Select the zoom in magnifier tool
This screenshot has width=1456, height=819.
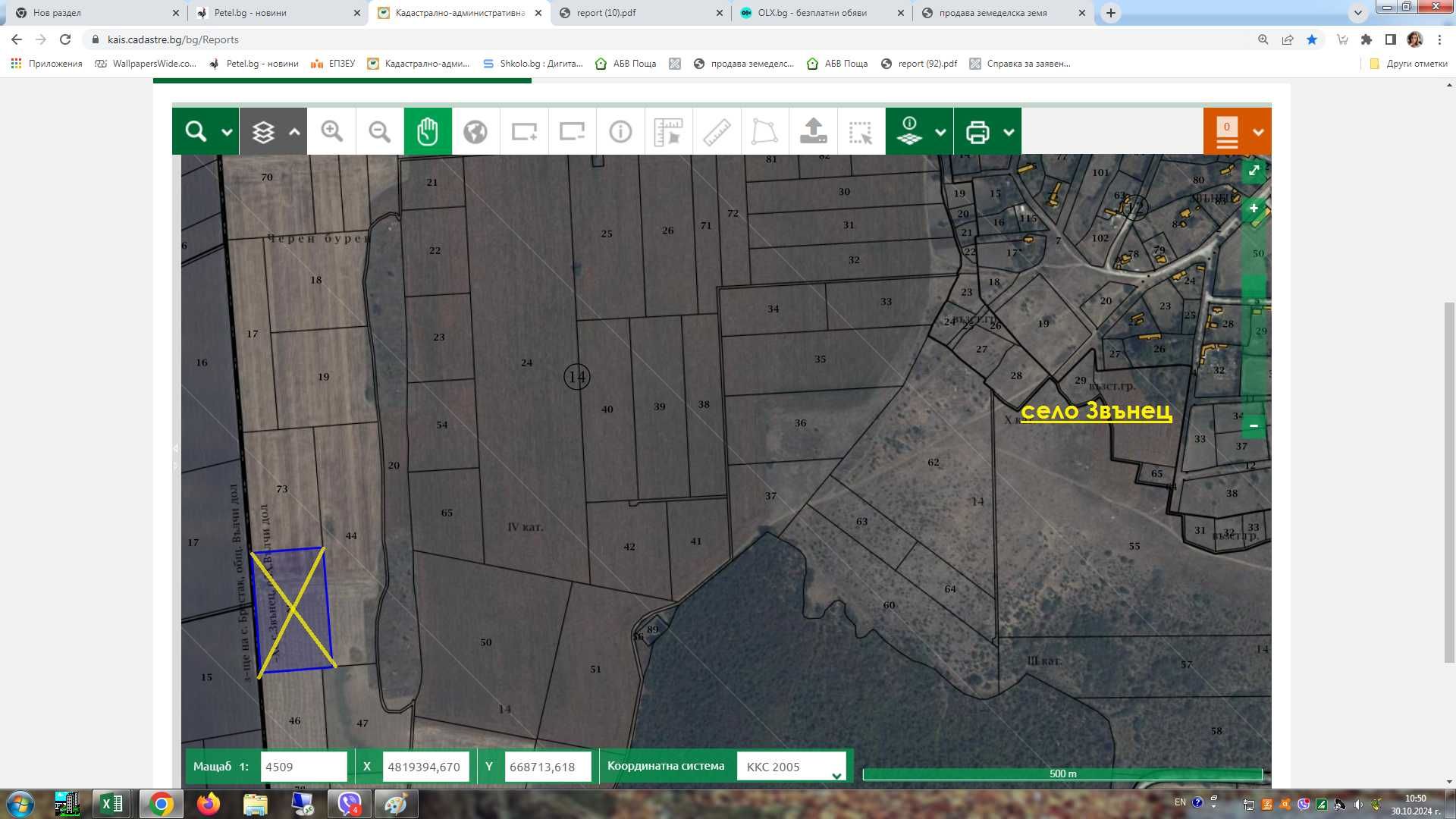[x=331, y=131]
